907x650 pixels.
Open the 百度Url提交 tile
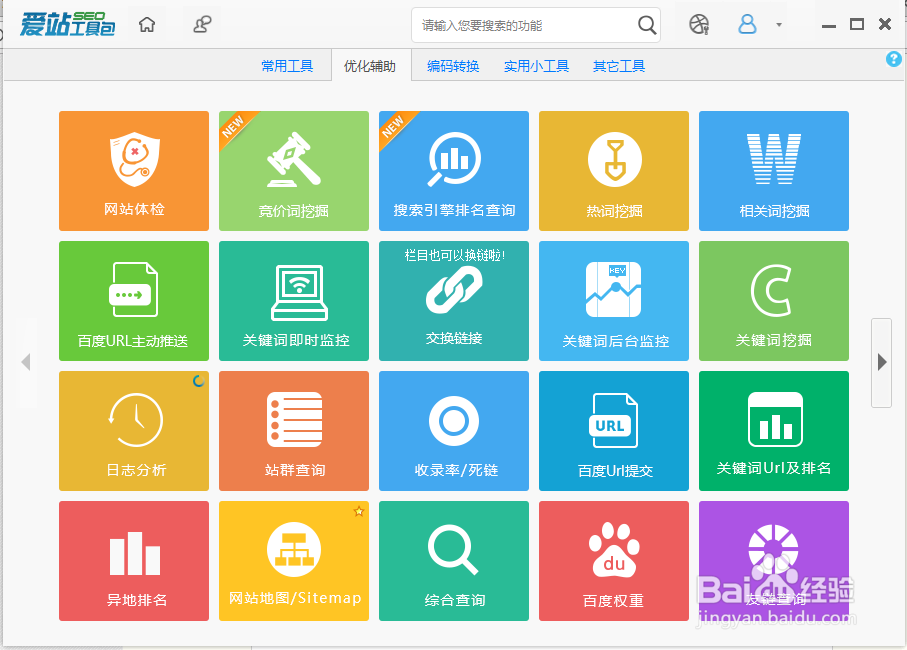614,431
